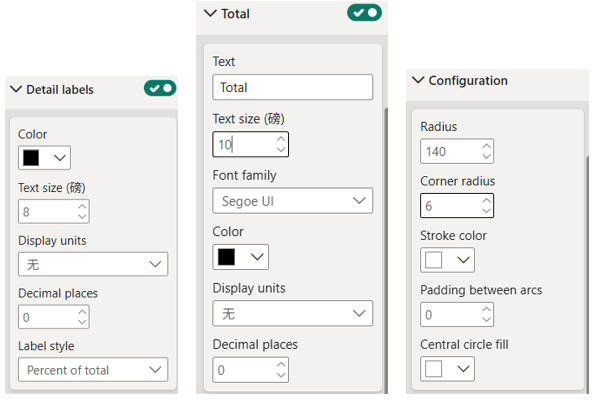Open Central circle fill color dropdown
The image size is (593, 400).
coord(447,369)
